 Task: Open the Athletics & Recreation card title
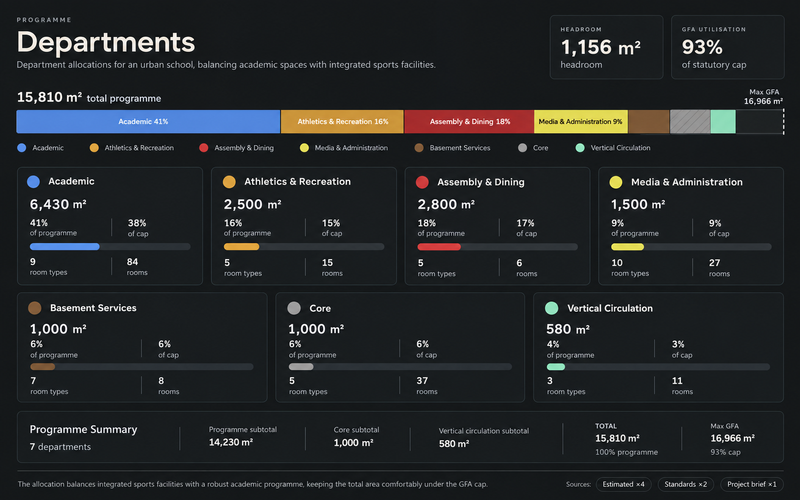pos(297,182)
